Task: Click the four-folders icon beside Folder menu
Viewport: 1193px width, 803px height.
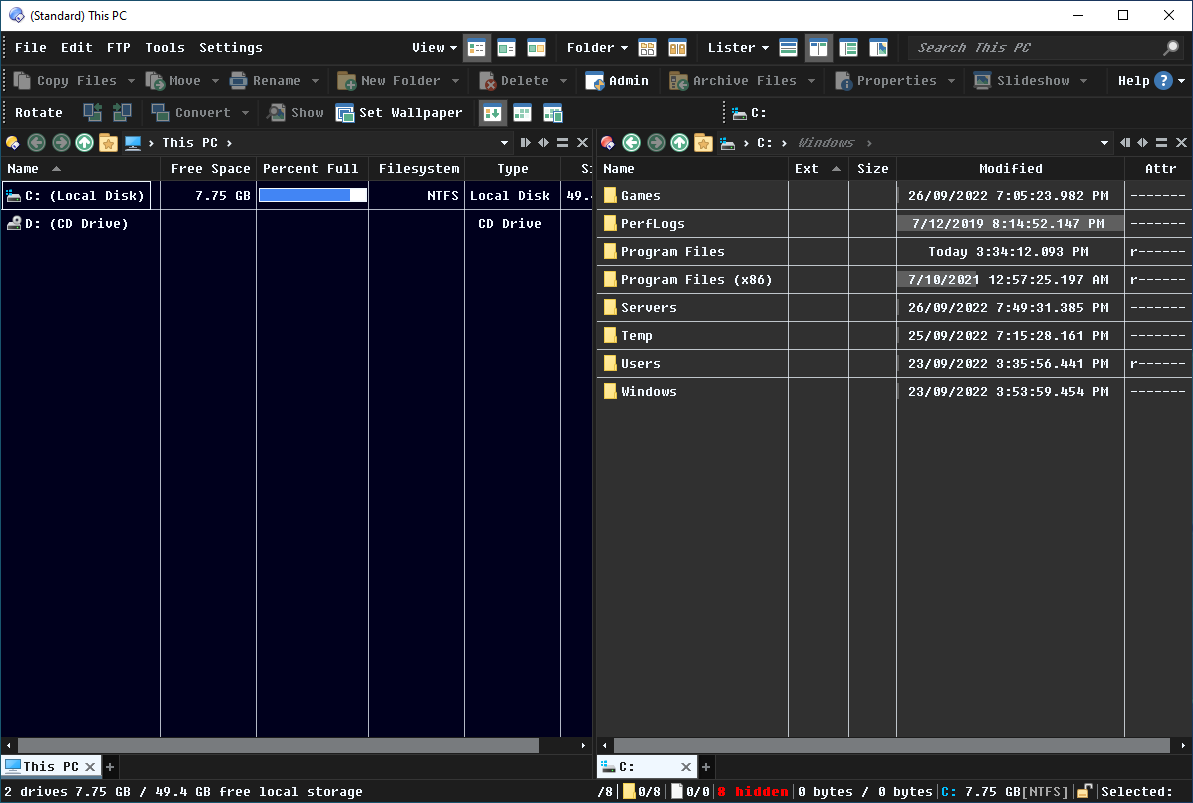Action: (x=647, y=48)
